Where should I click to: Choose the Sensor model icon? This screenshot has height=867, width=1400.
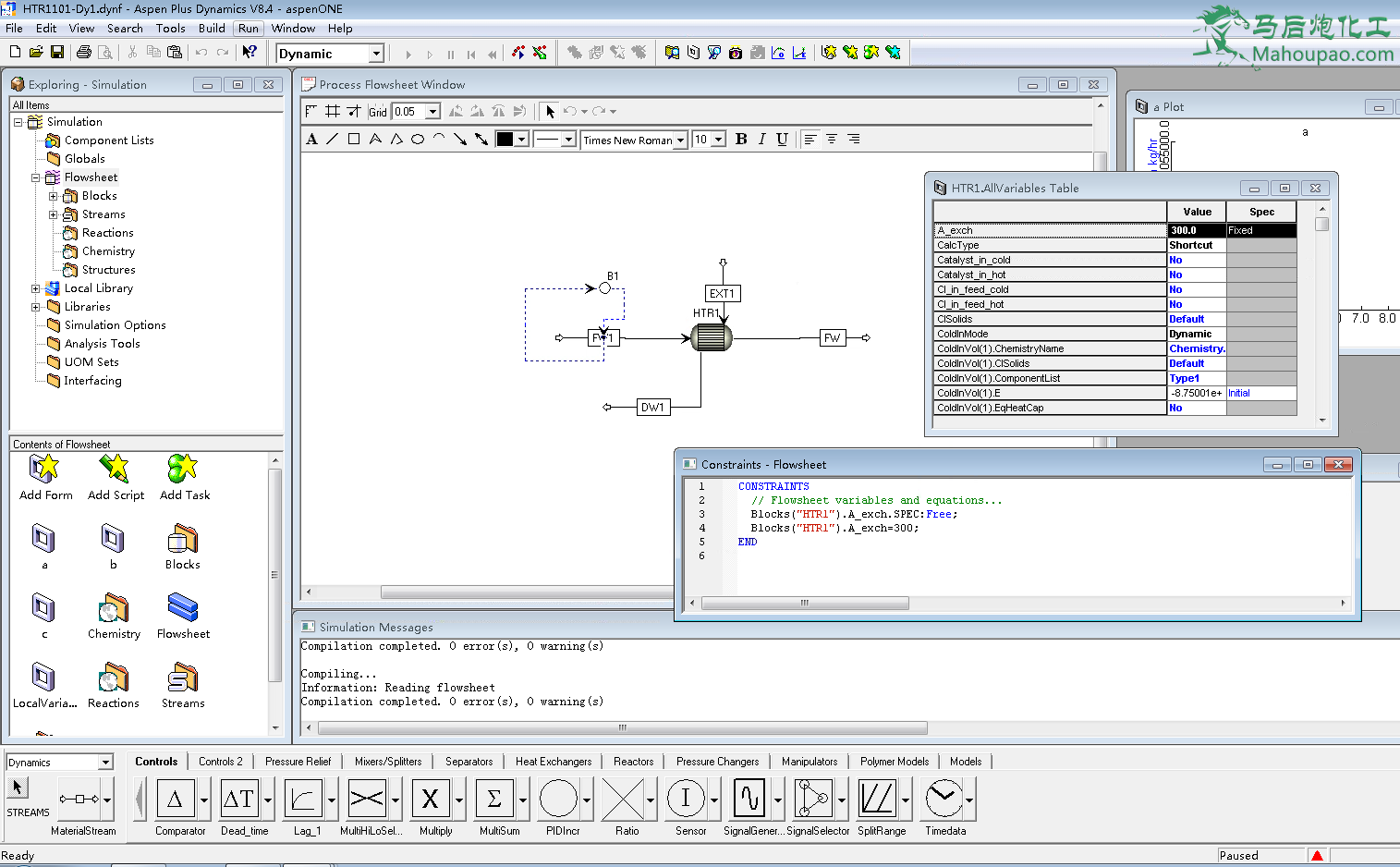pyautogui.click(x=686, y=800)
